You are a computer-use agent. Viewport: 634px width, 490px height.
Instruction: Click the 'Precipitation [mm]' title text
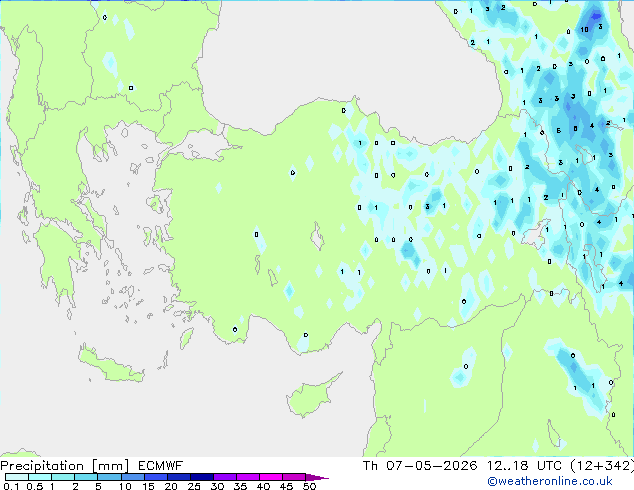pos(65,466)
